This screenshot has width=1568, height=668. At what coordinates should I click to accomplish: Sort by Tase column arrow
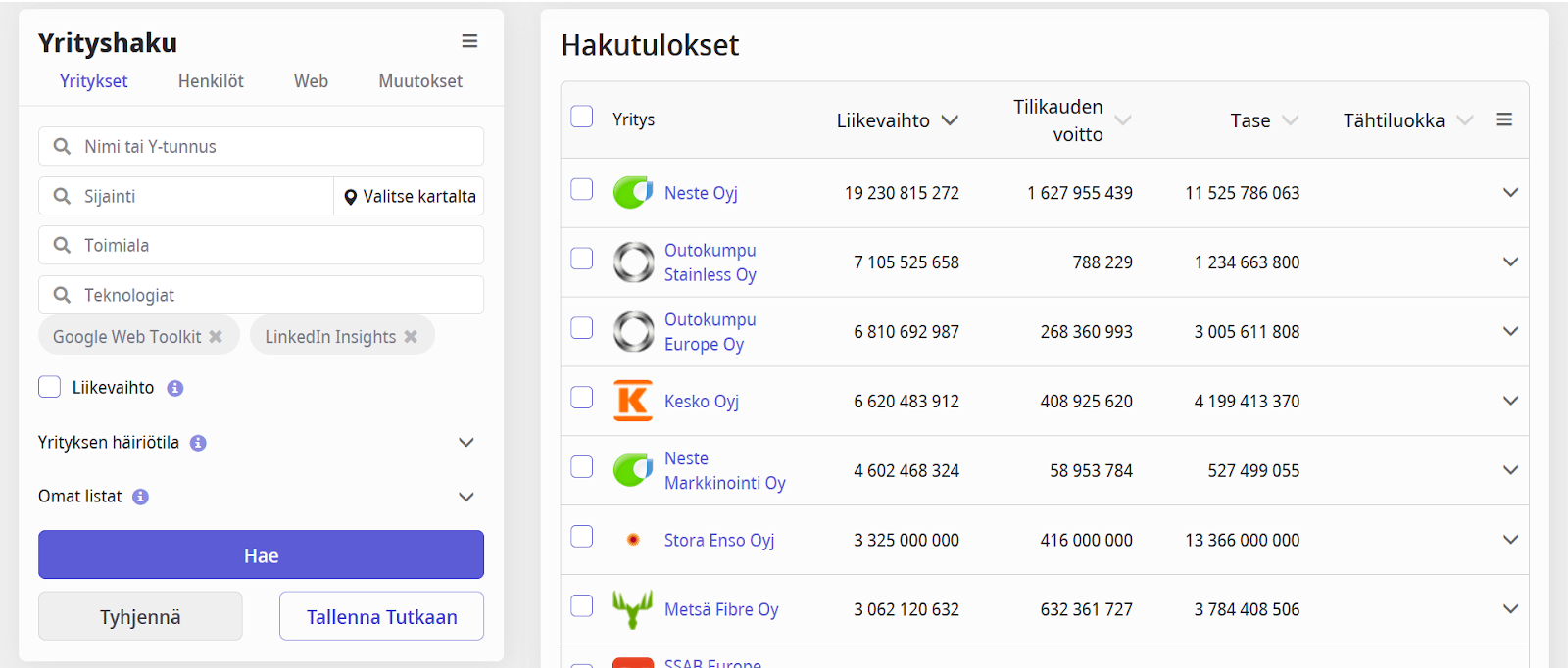coord(1291,120)
